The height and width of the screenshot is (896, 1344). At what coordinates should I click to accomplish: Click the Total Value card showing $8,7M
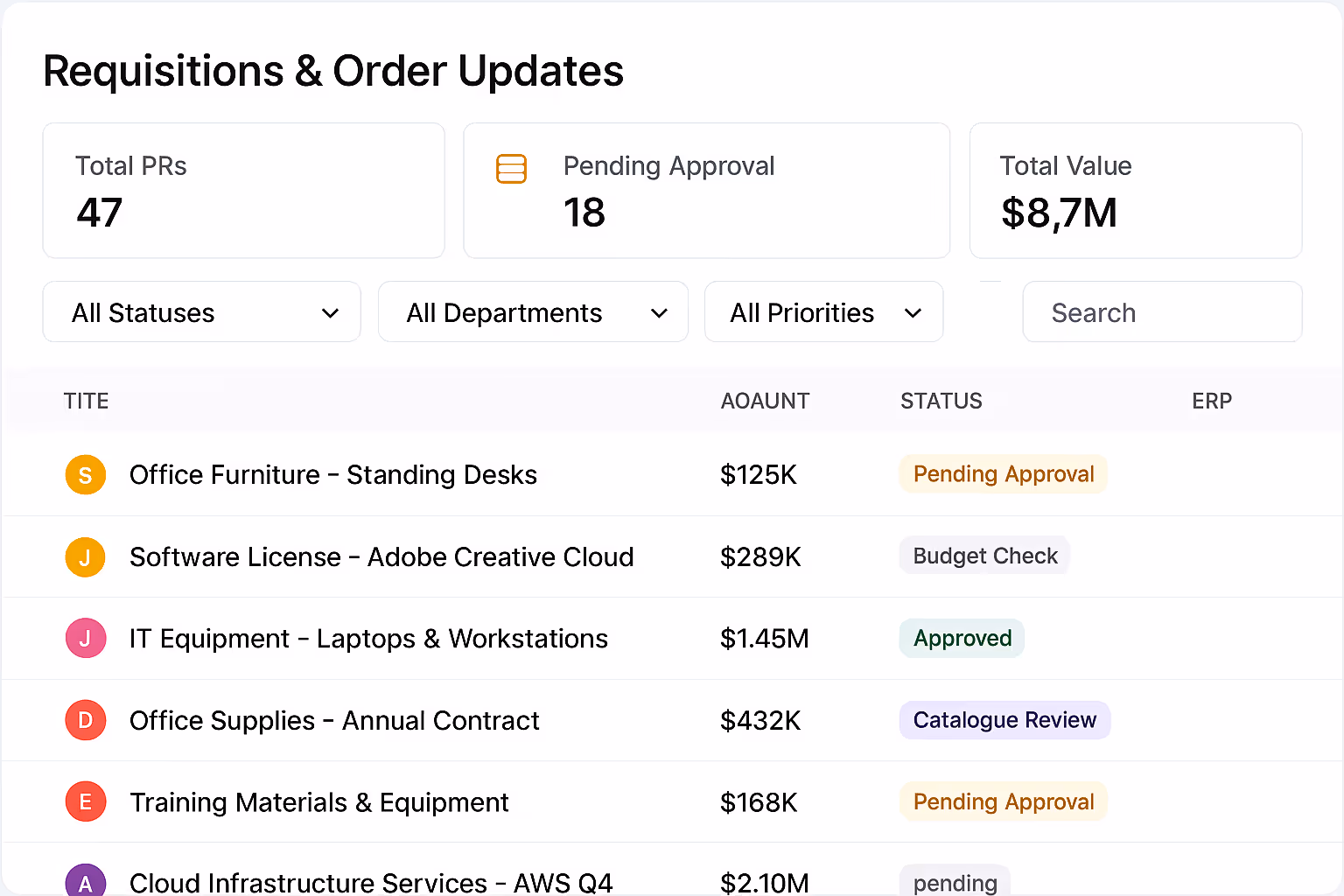click(1135, 191)
